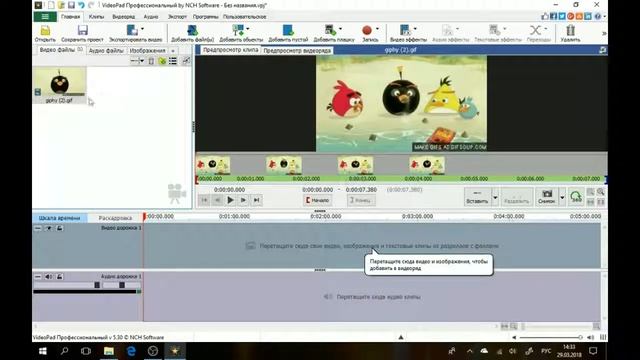This screenshot has height=360, width=640.
Task: Open the Экспортировать видео dropdown arrow
Action: point(142,29)
